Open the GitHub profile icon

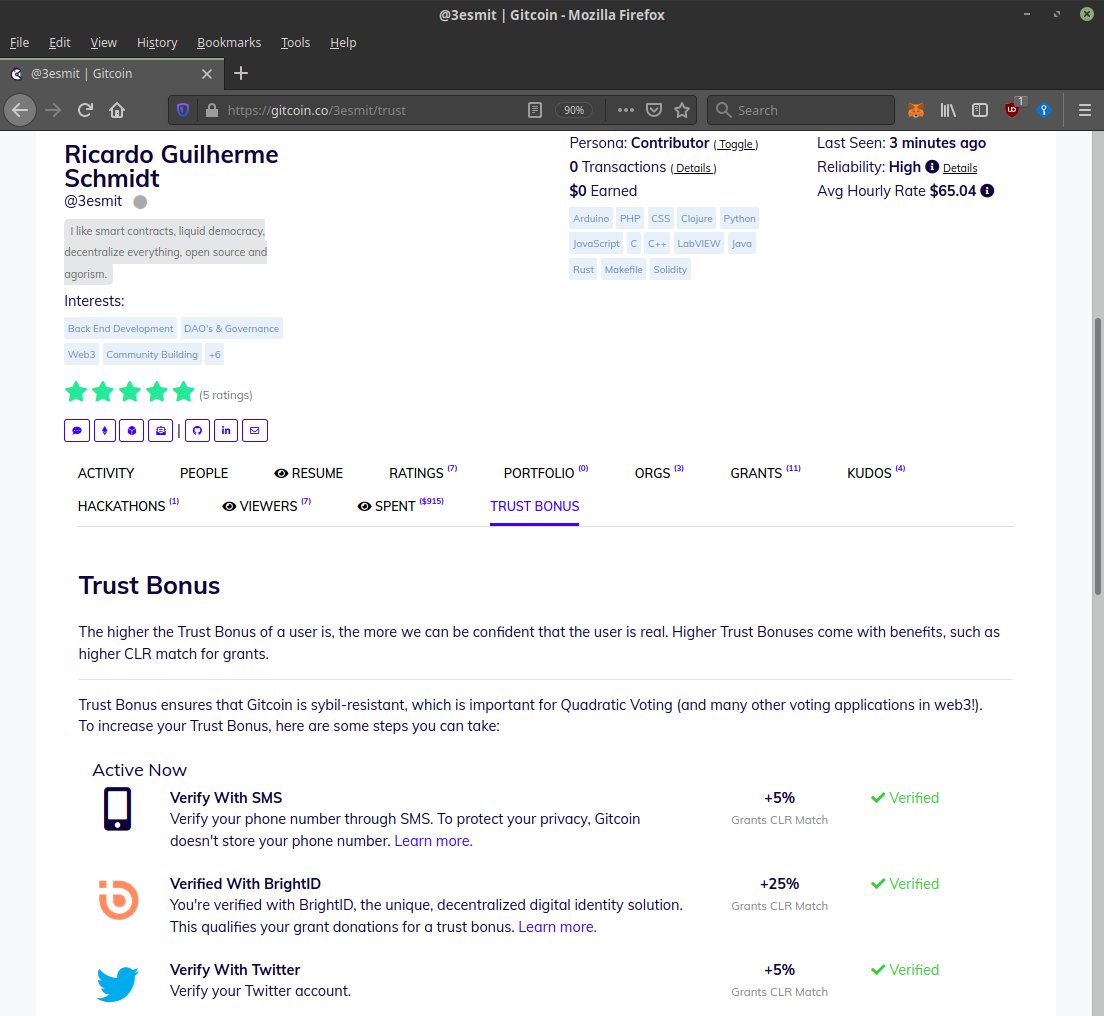197,430
